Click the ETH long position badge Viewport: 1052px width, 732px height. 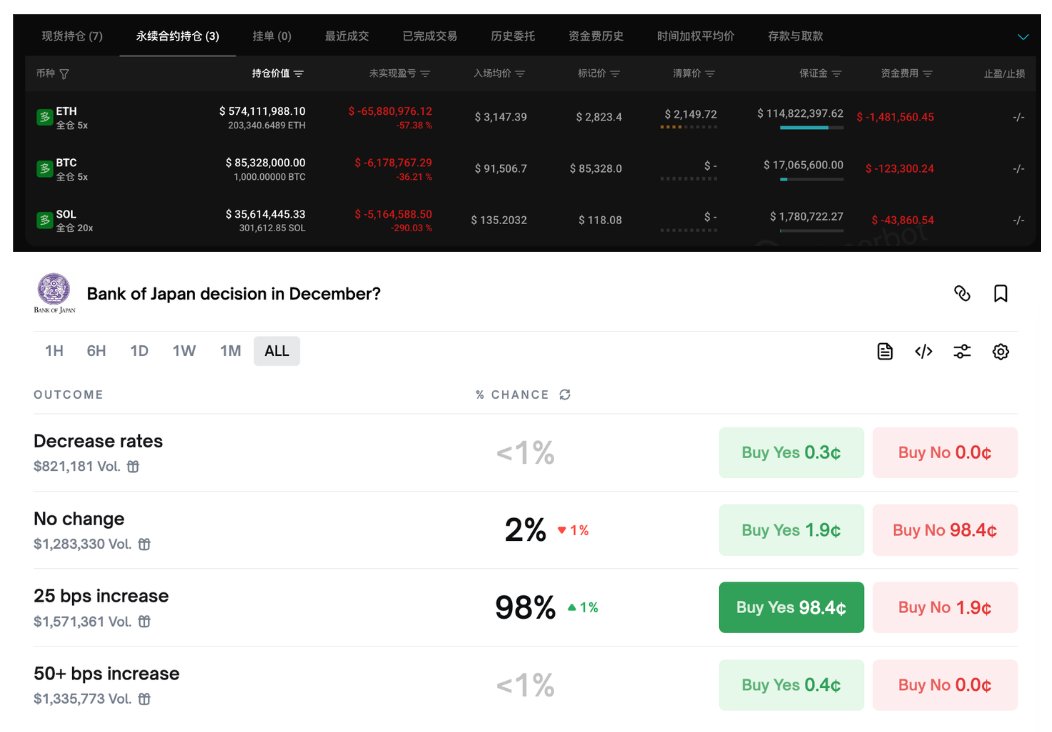tap(44, 117)
